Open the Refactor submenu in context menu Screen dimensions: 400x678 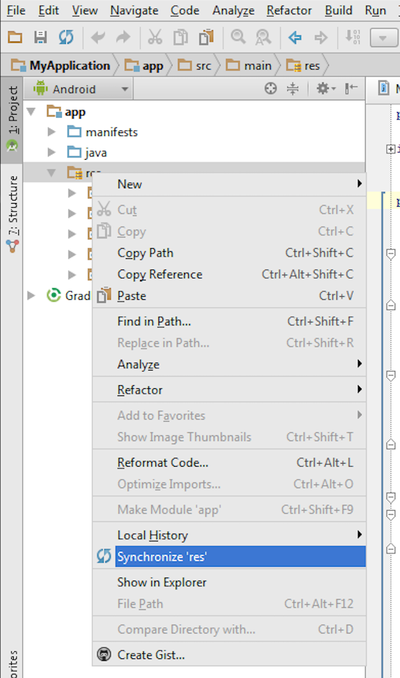[x=229, y=390]
